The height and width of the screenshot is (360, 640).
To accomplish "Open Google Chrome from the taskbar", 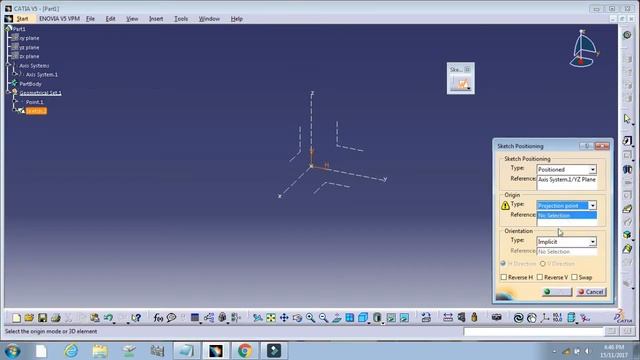I will [x=245, y=351].
